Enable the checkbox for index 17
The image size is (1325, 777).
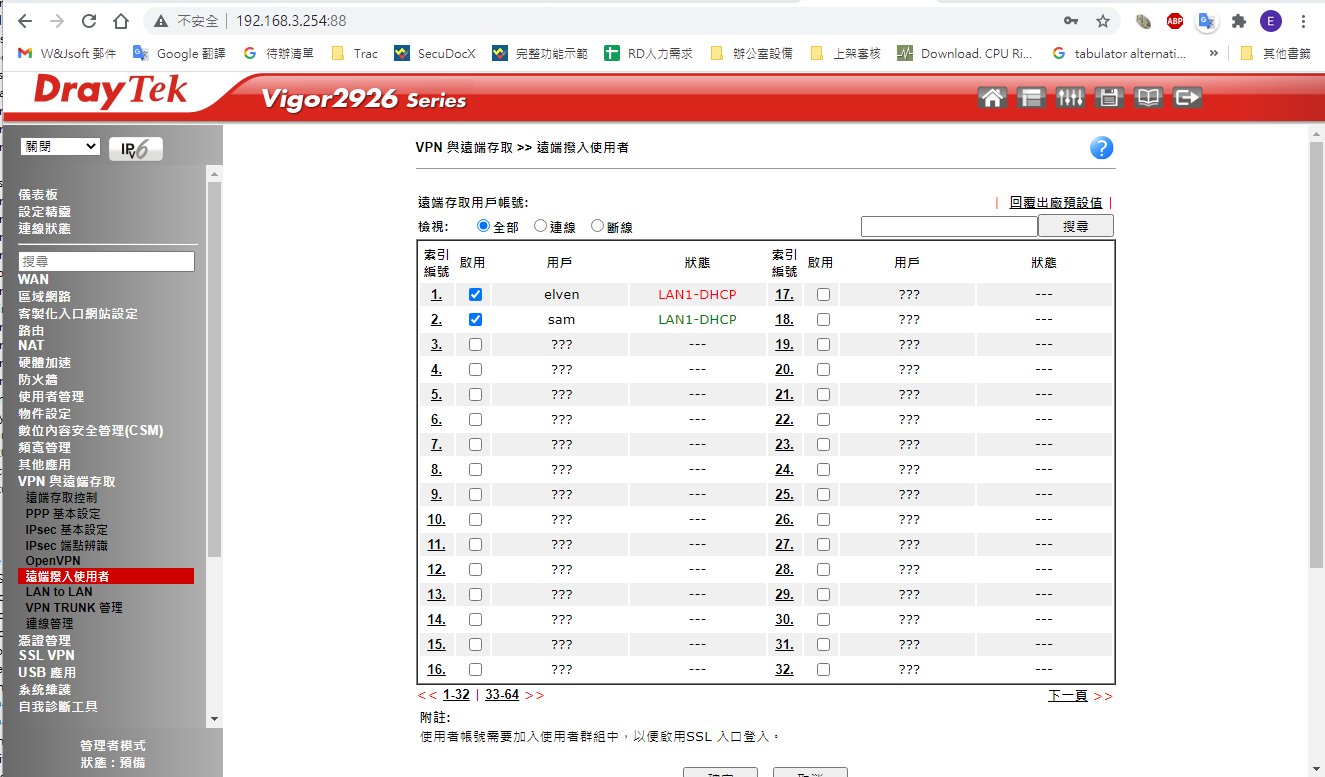click(x=823, y=295)
